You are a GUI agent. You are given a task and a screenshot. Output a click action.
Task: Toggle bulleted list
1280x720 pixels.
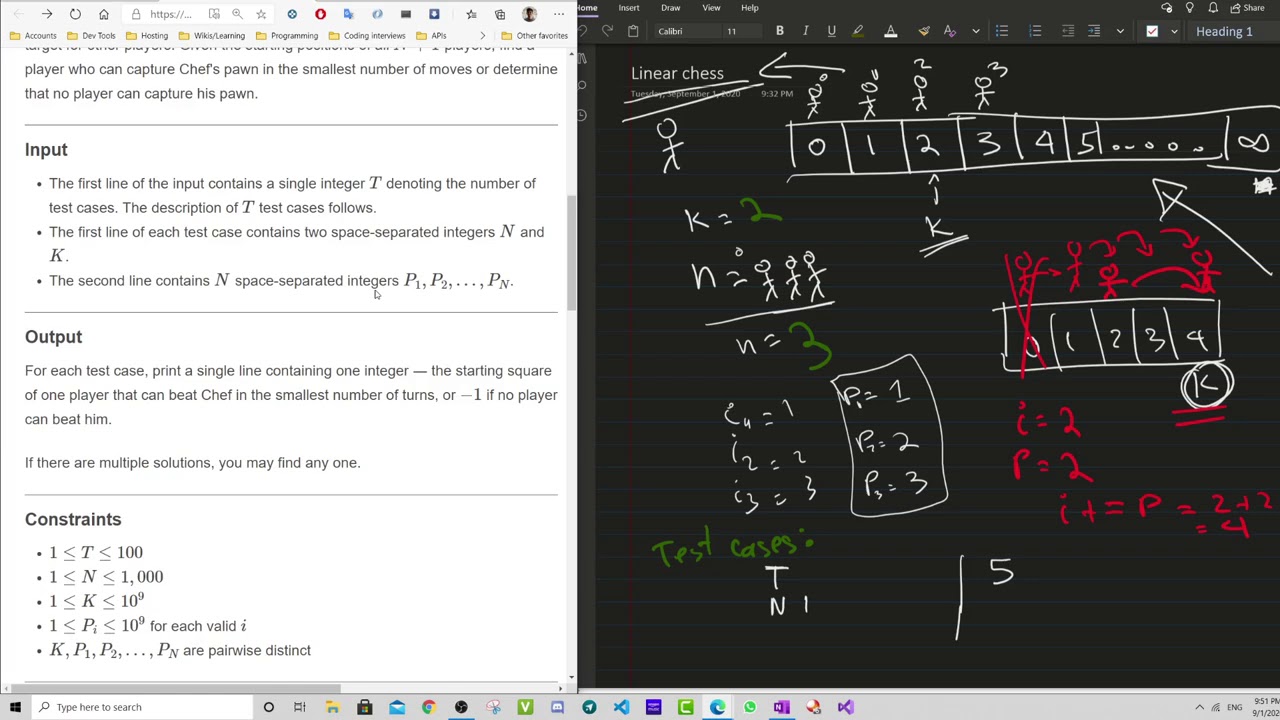coord(1002,31)
